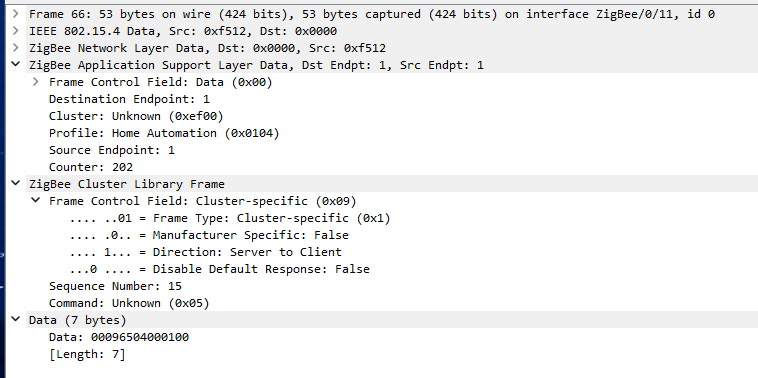Select the Counter: 202 row

tap(91, 167)
